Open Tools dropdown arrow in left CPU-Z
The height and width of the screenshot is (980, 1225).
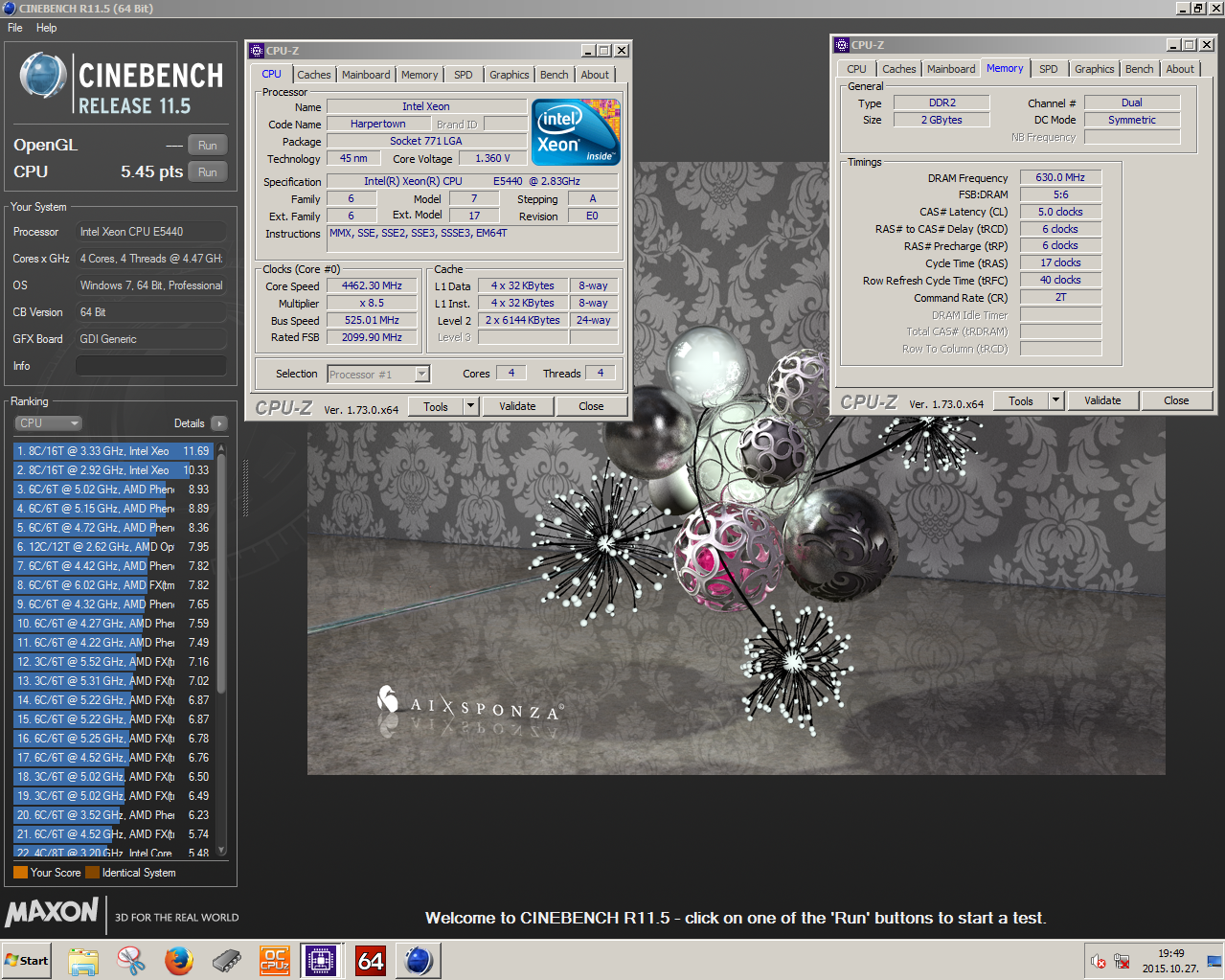(470, 406)
